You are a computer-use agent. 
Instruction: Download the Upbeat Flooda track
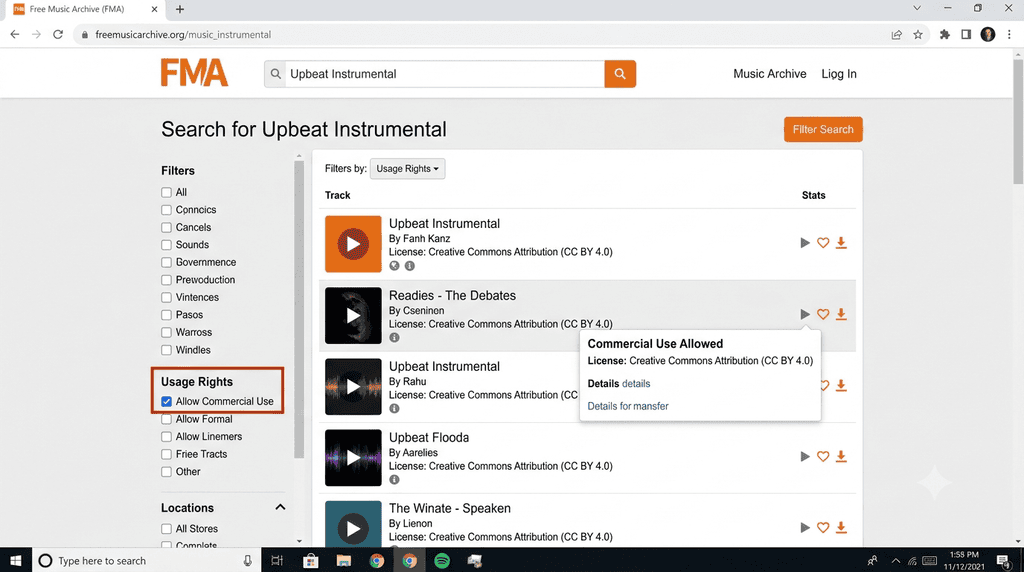(x=841, y=456)
